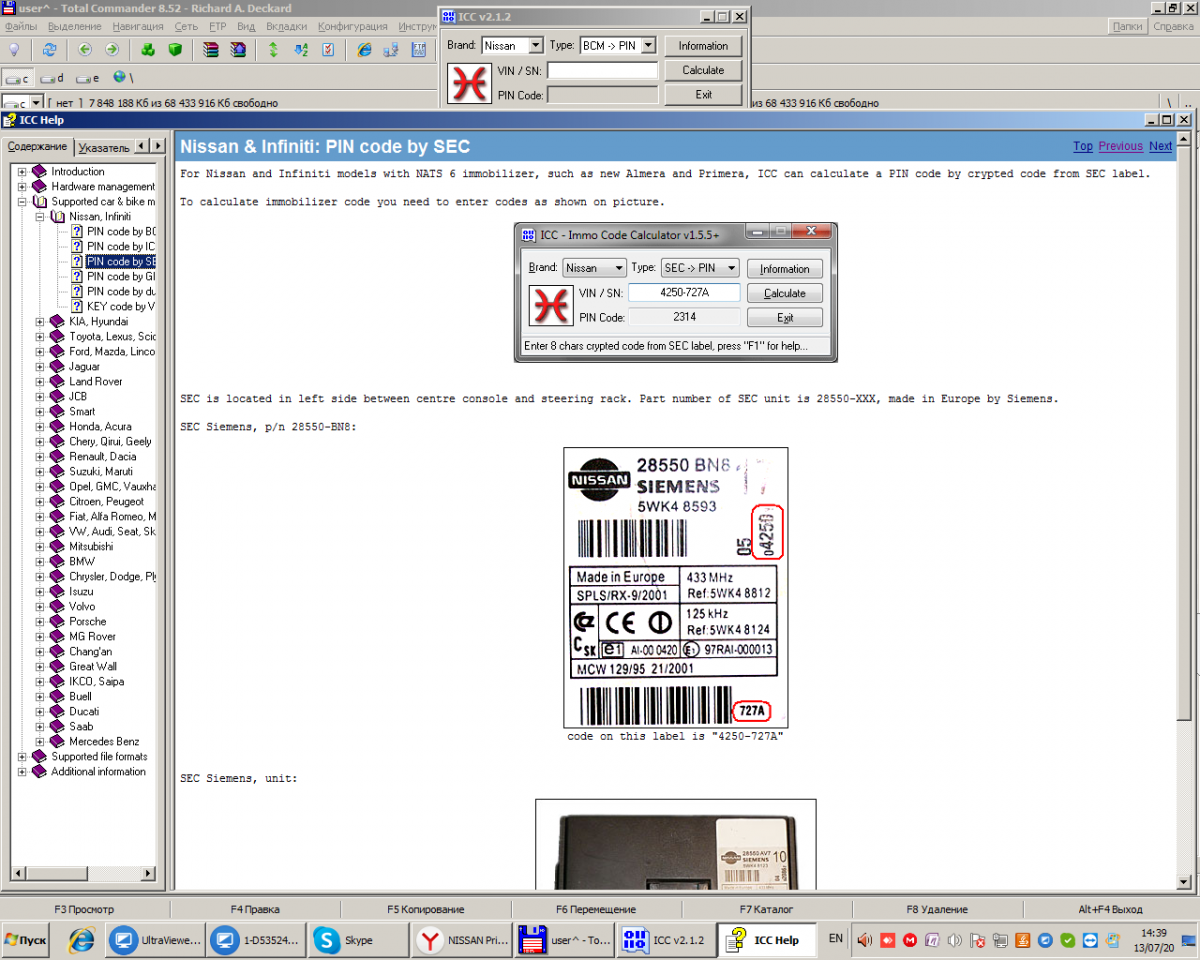1200x960 pixels.
Task: Click the help content vertical scrollbar
Action: coord(1185,500)
